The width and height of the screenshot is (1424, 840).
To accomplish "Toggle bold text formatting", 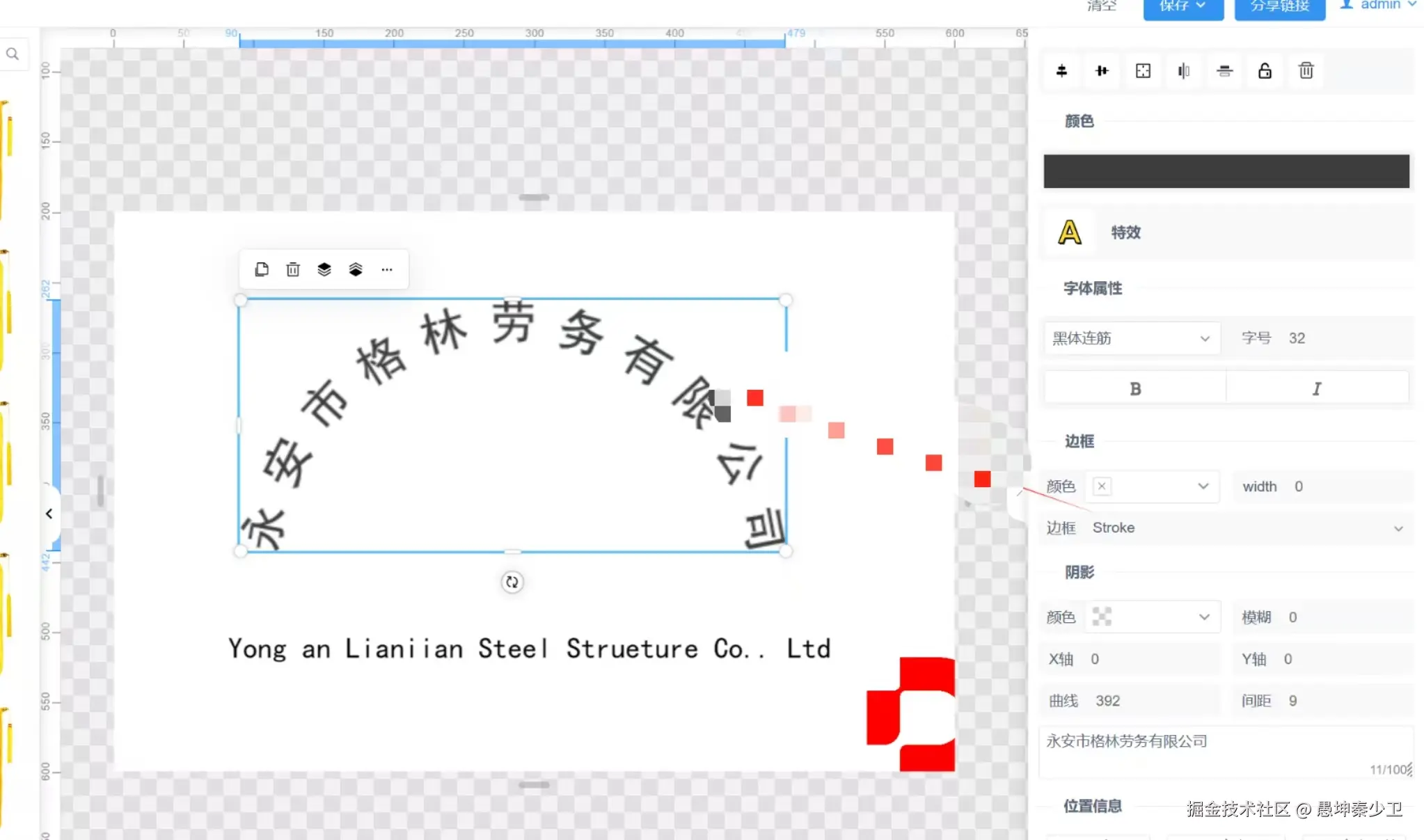I will (1135, 389).
